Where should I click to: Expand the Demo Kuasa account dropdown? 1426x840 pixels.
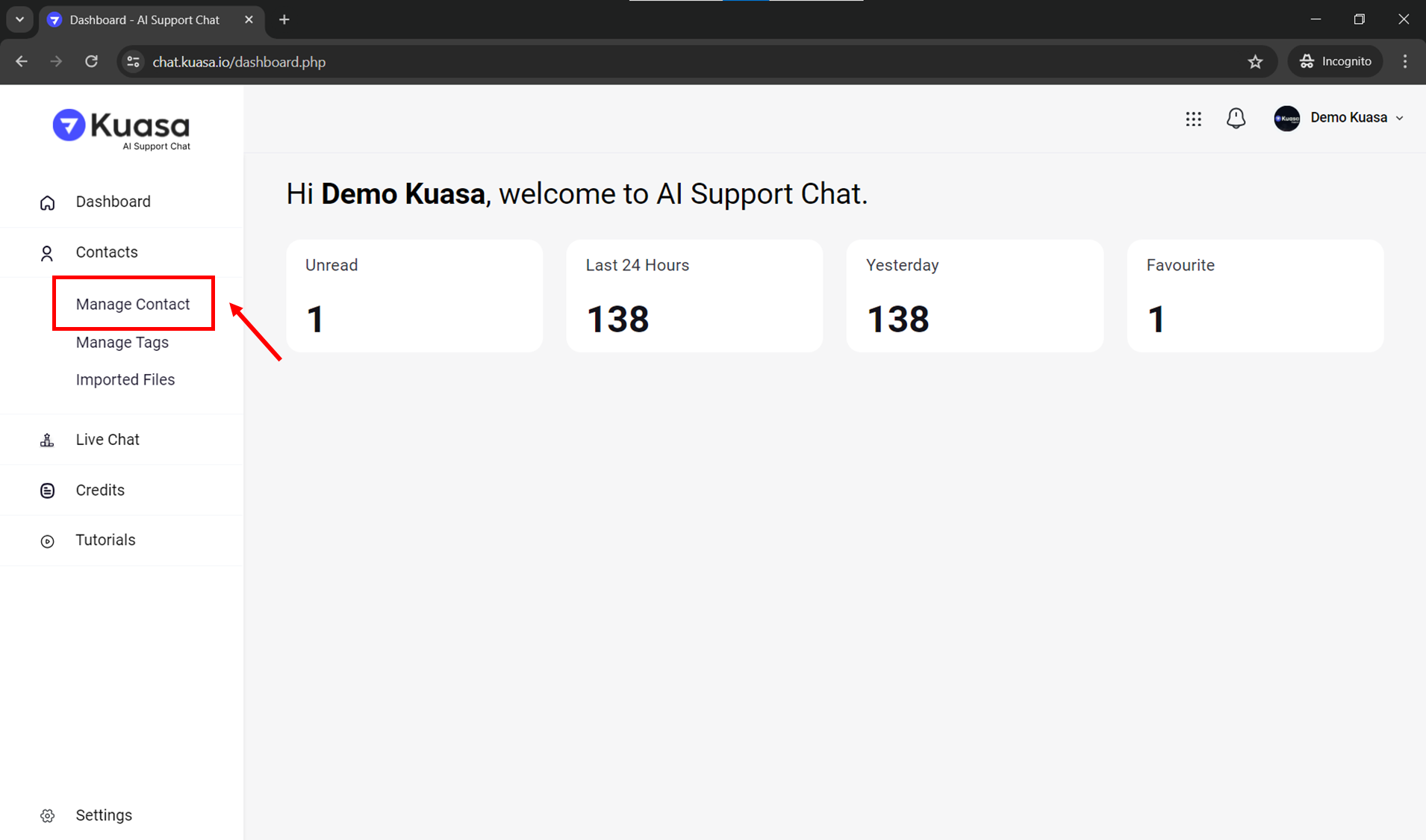coord(1340,118)
